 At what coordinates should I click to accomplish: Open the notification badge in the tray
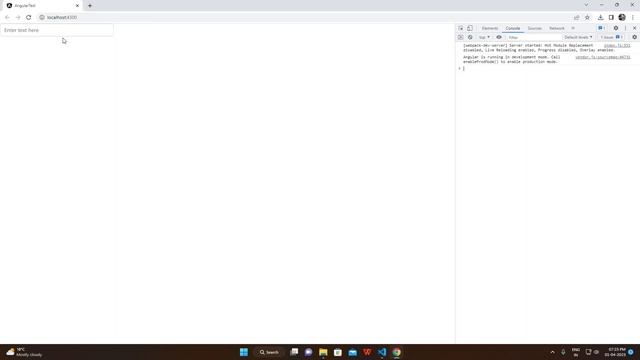click(x=631, y=352)
